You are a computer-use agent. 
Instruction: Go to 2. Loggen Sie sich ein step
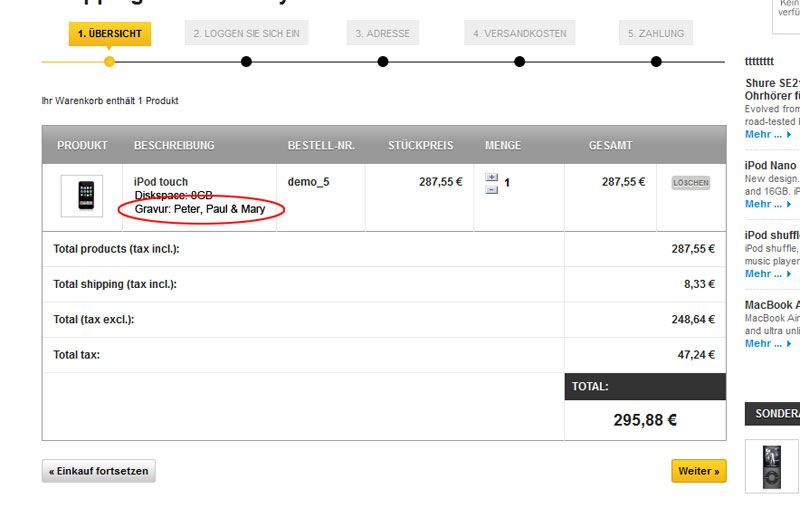pyautogui.click(x=246, y=33)
